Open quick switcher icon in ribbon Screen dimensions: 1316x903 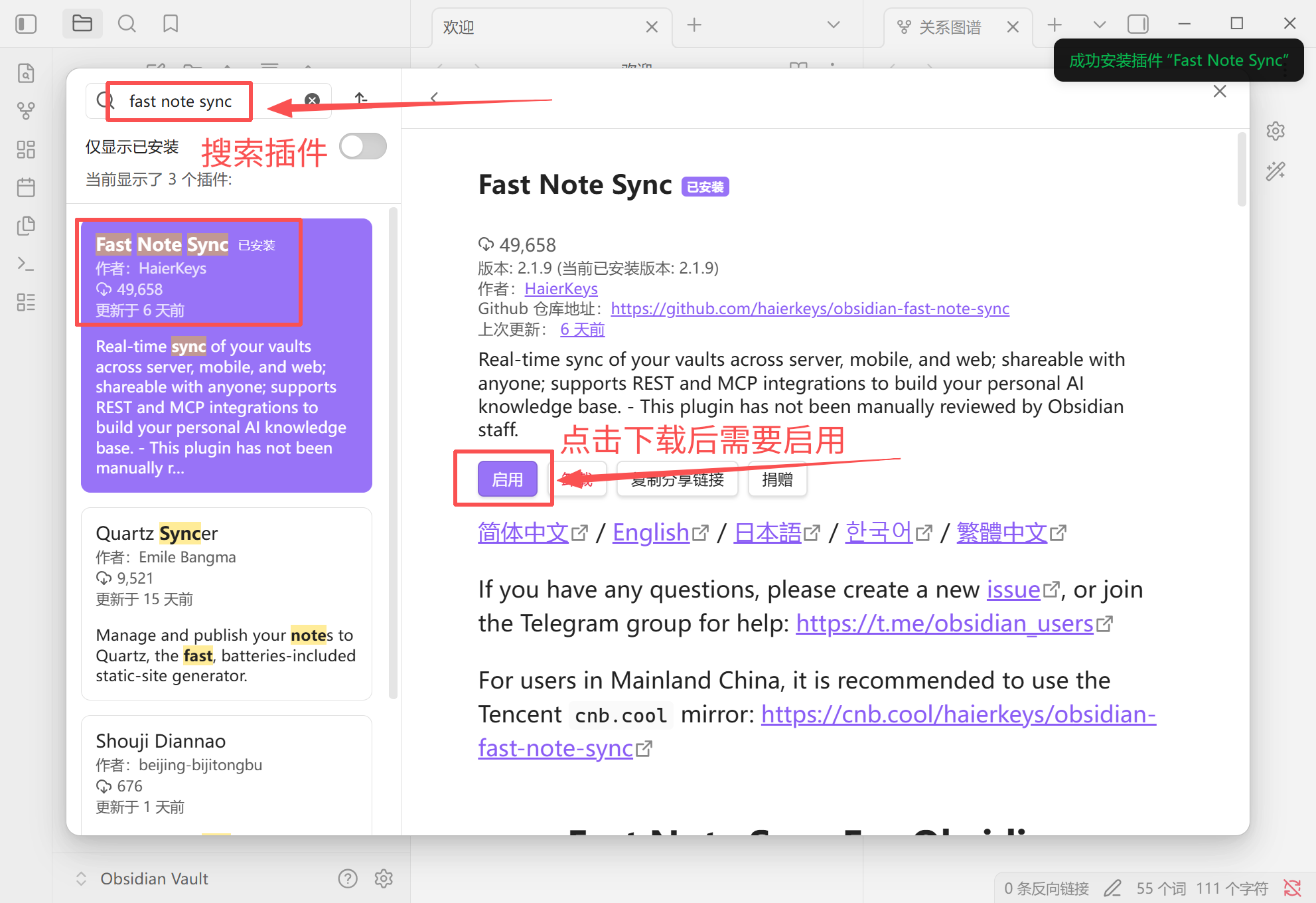point(26,73)
